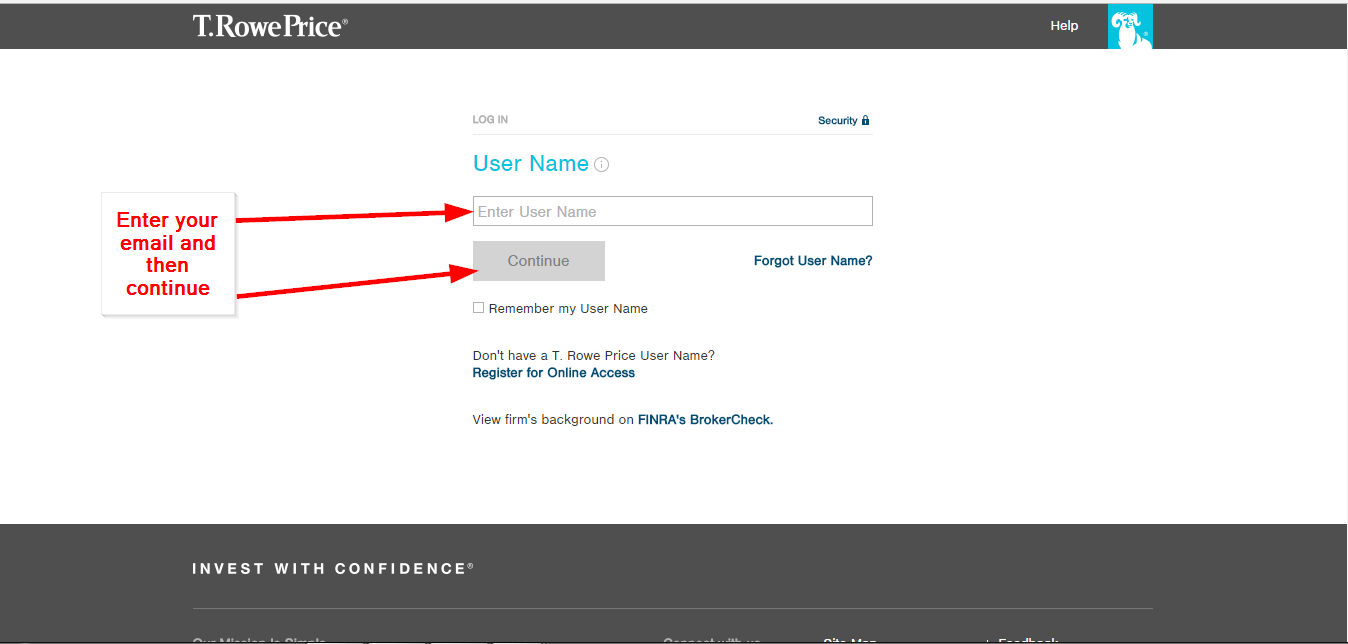Click the User Name info icon
Viewport: 1348px width, 644px height.
(x=602, y=165)
